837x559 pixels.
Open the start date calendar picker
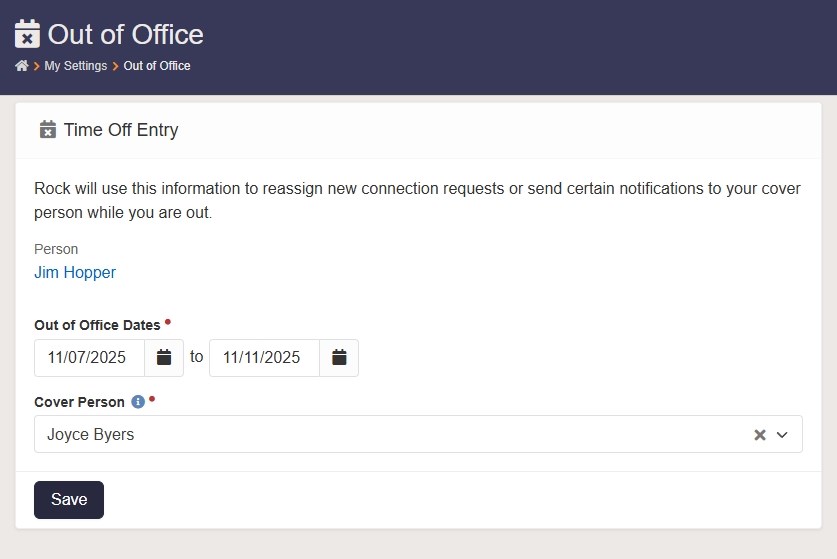click(164, 357)
